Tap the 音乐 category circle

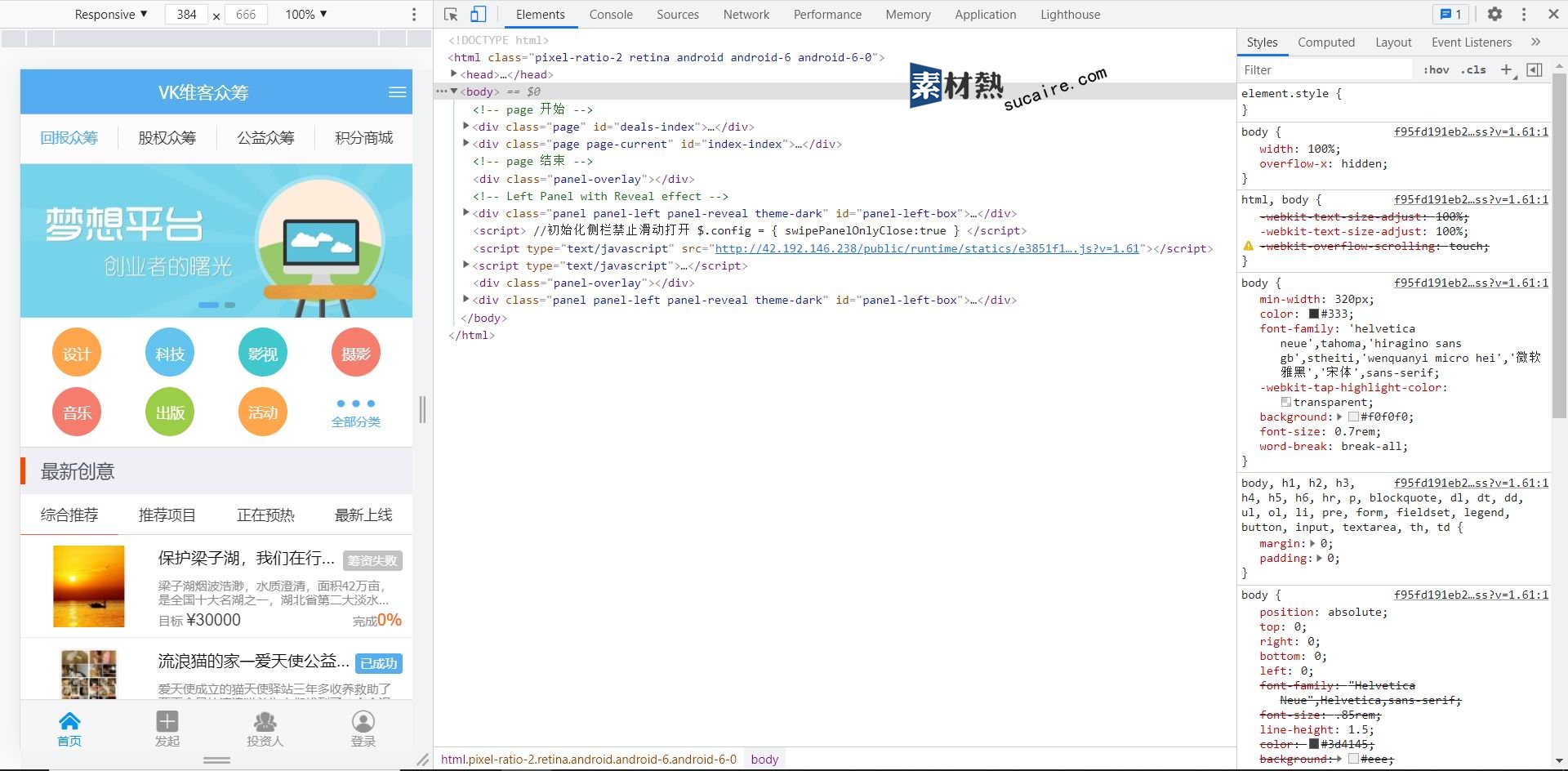77,412
